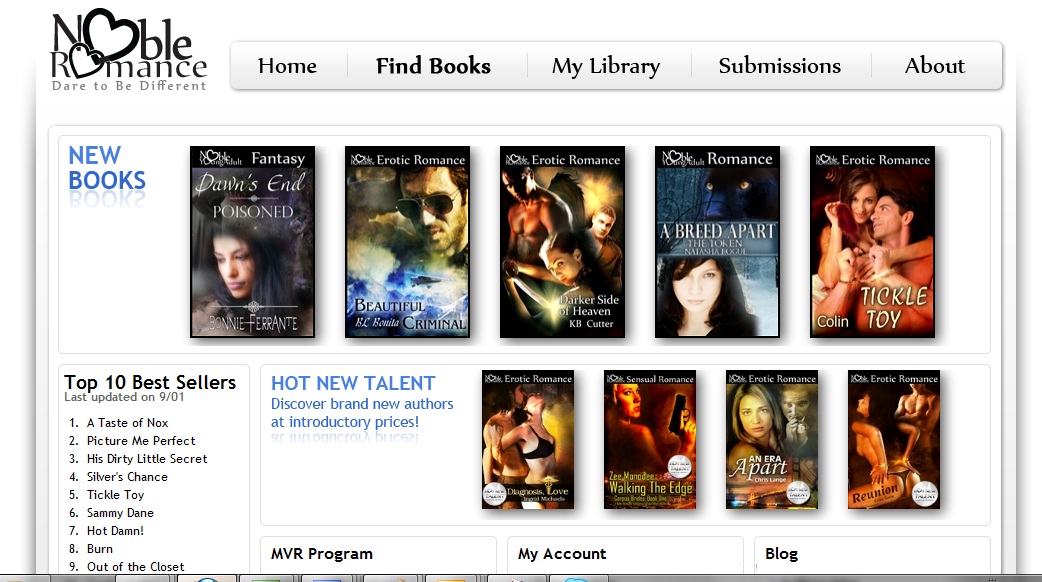This screenshot has width=1042, height=582.
Task: Open best seller Burn
Action: point(100,549)
